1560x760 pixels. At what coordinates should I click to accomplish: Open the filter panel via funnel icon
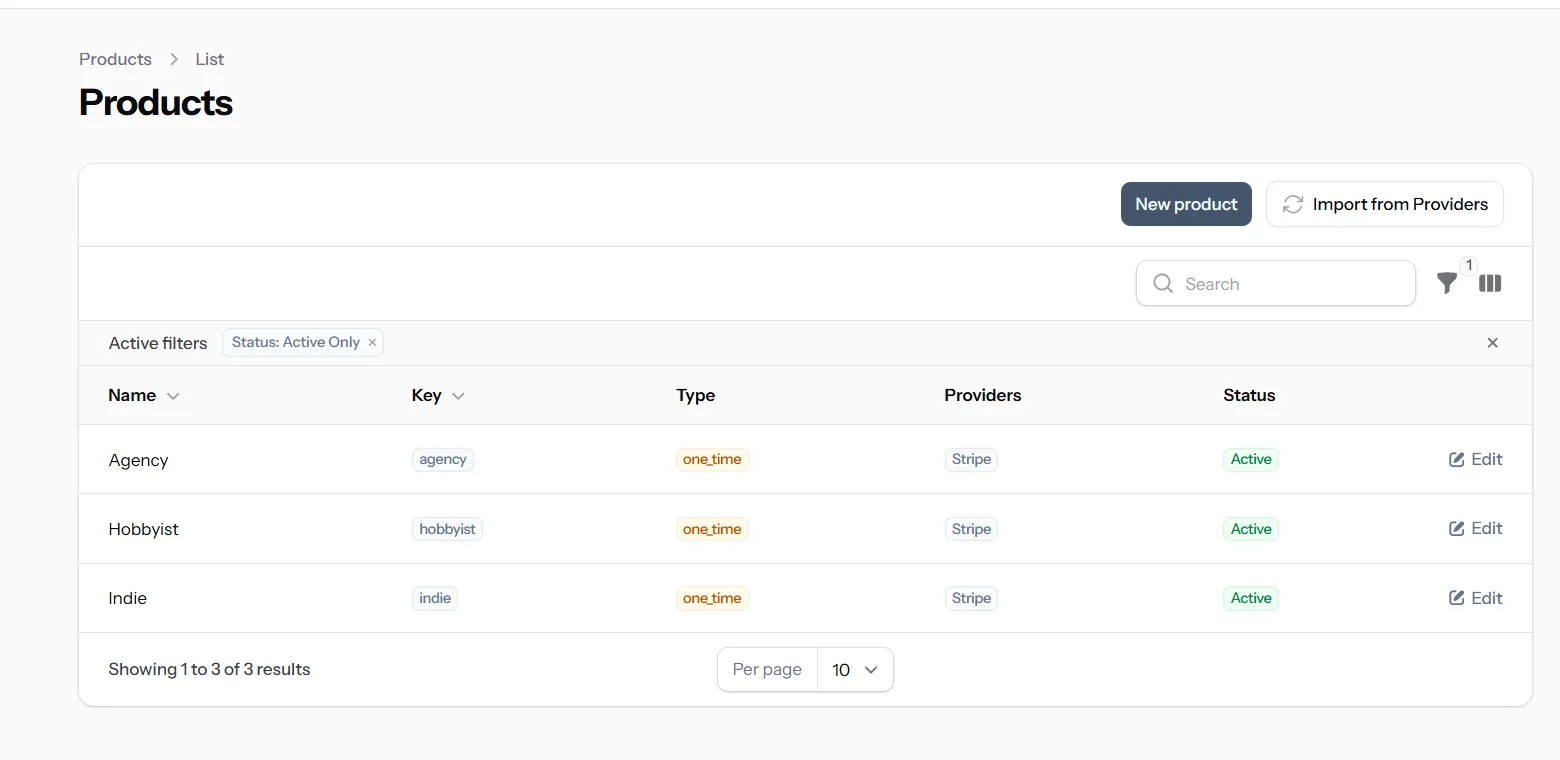pos(1446,283)
